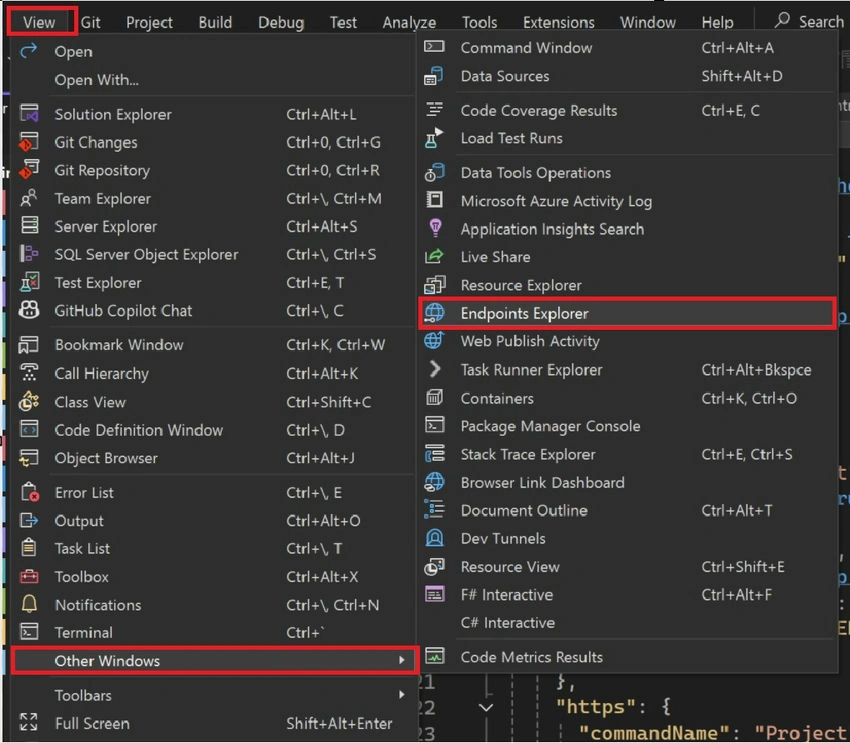Screen dimensions: 850x743
Task: Select Resource View entry
Action: [627, 566]
